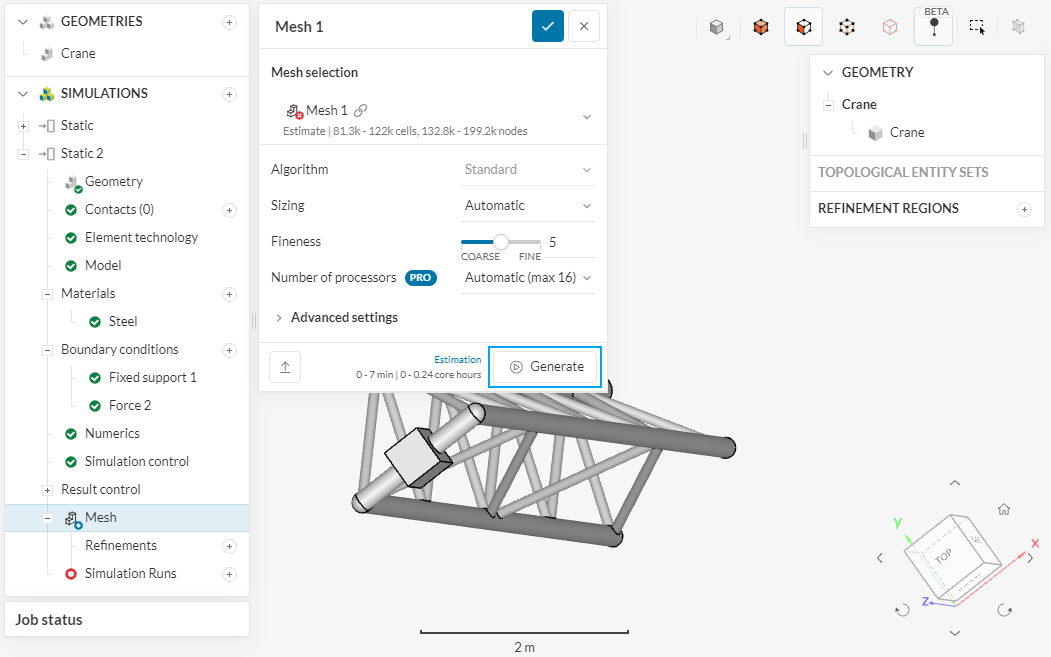The height and width of the screenshot is (657, 1051).
Task: Add a boundary condition via plus icon
Action: coord(229,350)
